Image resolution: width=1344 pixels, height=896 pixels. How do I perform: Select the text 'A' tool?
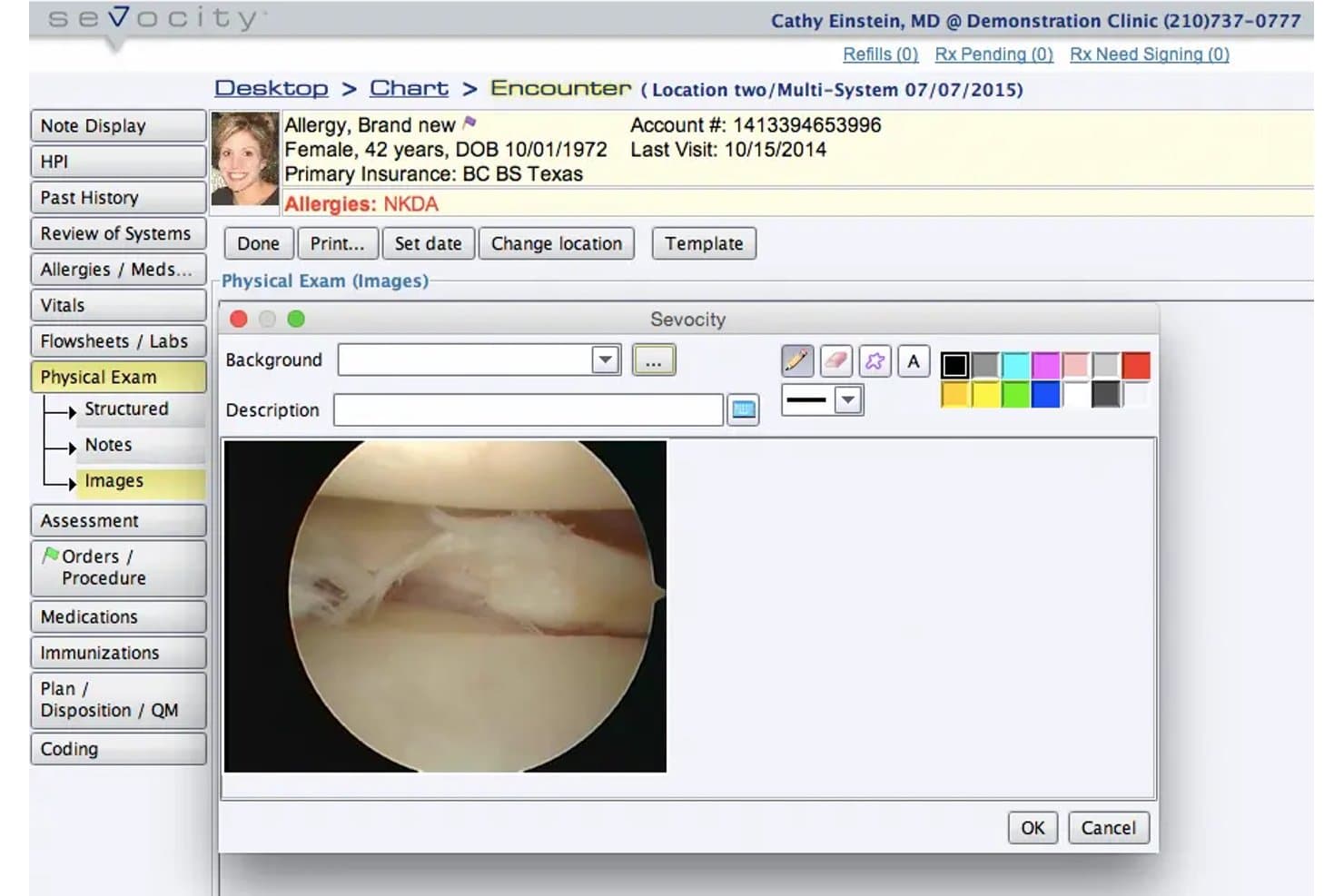(914, 361)
